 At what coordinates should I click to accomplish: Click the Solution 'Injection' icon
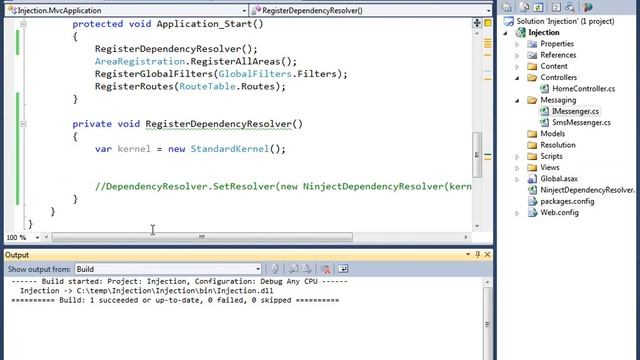click(509, 21)
